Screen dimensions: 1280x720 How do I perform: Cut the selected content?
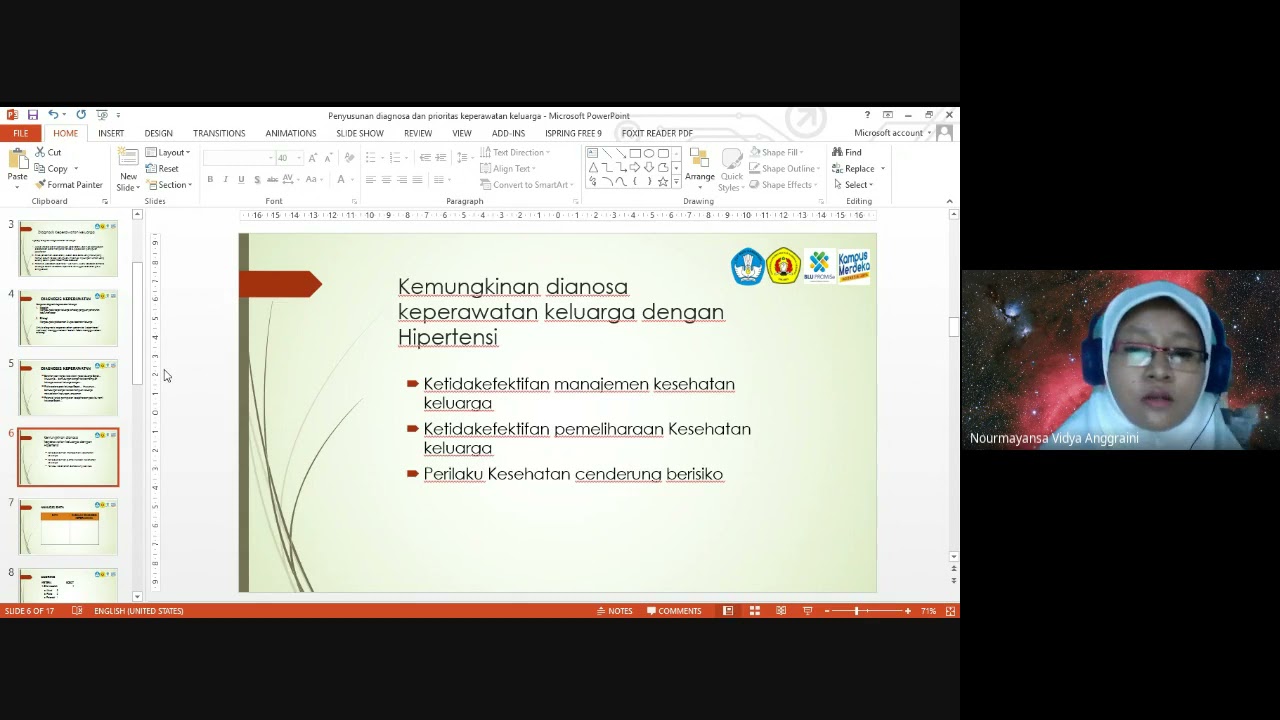coord(48,153)
